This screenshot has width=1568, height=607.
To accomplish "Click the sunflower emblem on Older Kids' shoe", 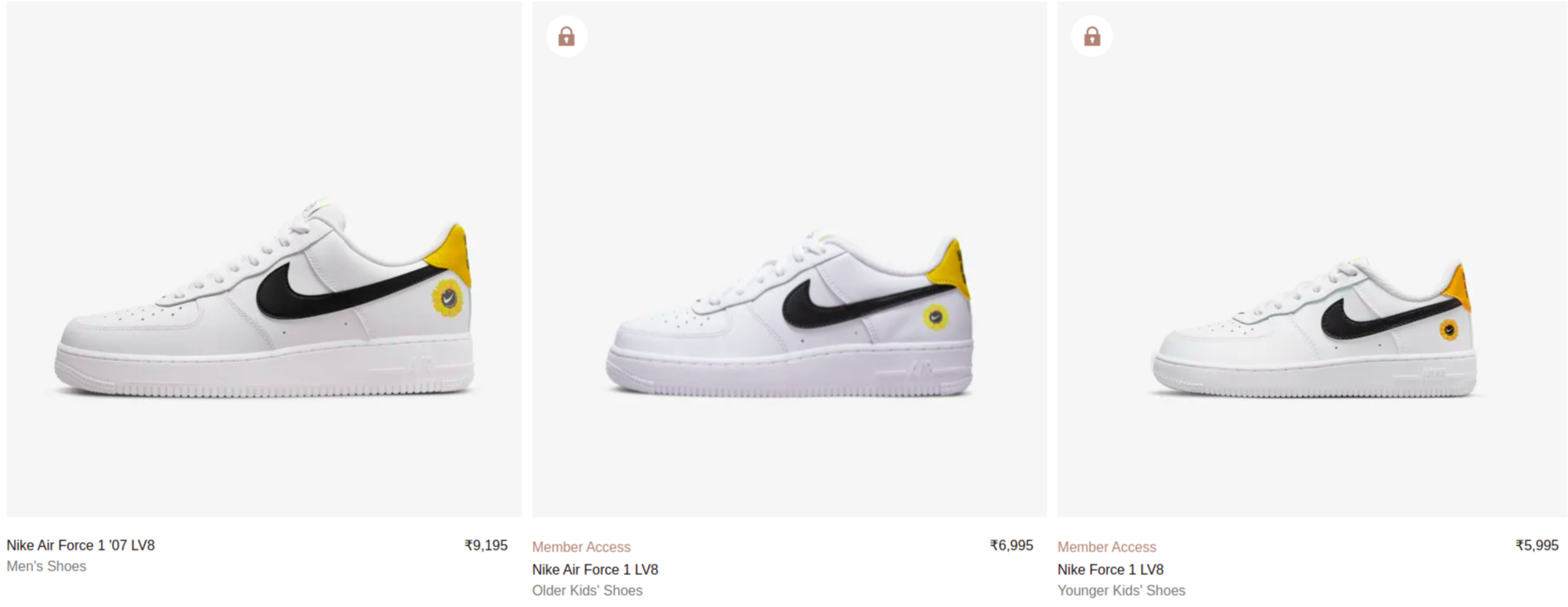I will pos(935,317).
